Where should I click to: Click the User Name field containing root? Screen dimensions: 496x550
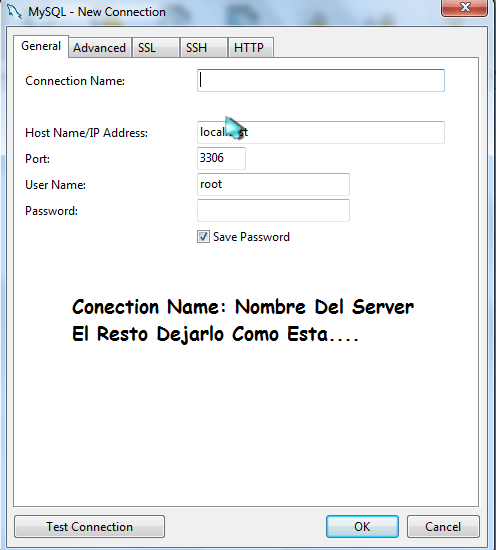click(273, 184)
